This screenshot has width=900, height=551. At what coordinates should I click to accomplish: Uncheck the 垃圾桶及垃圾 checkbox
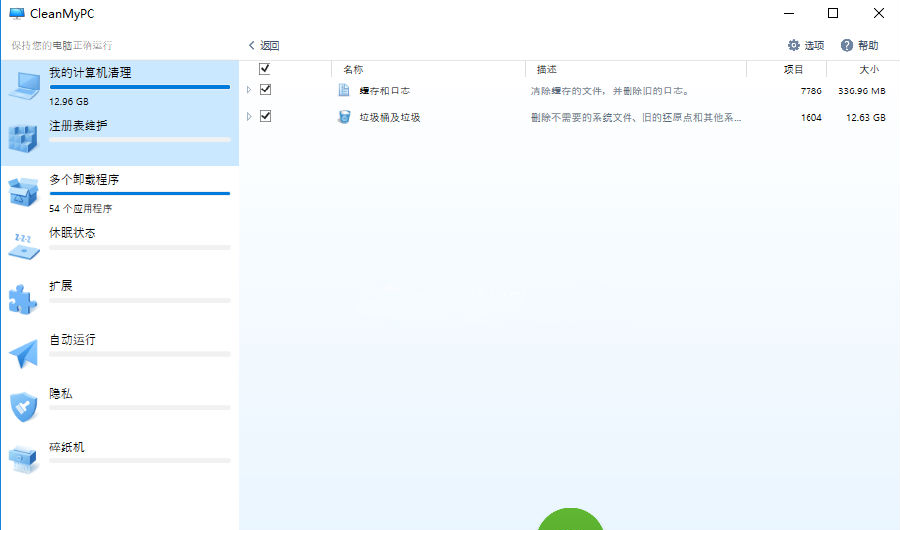pos(265,117)
